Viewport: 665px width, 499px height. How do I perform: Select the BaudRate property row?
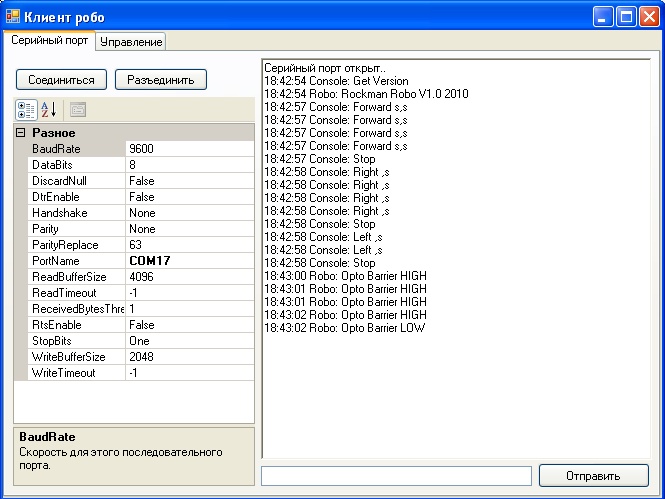tap(70, 149)
